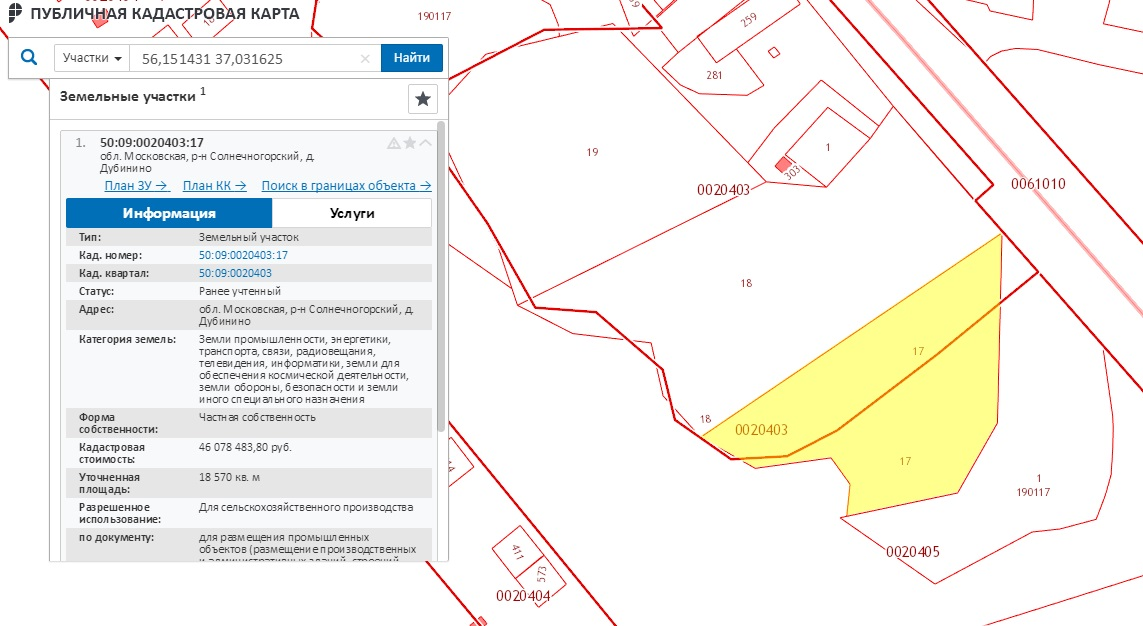
Task: Switch to the Услуги tab
Action: point(351,213)
